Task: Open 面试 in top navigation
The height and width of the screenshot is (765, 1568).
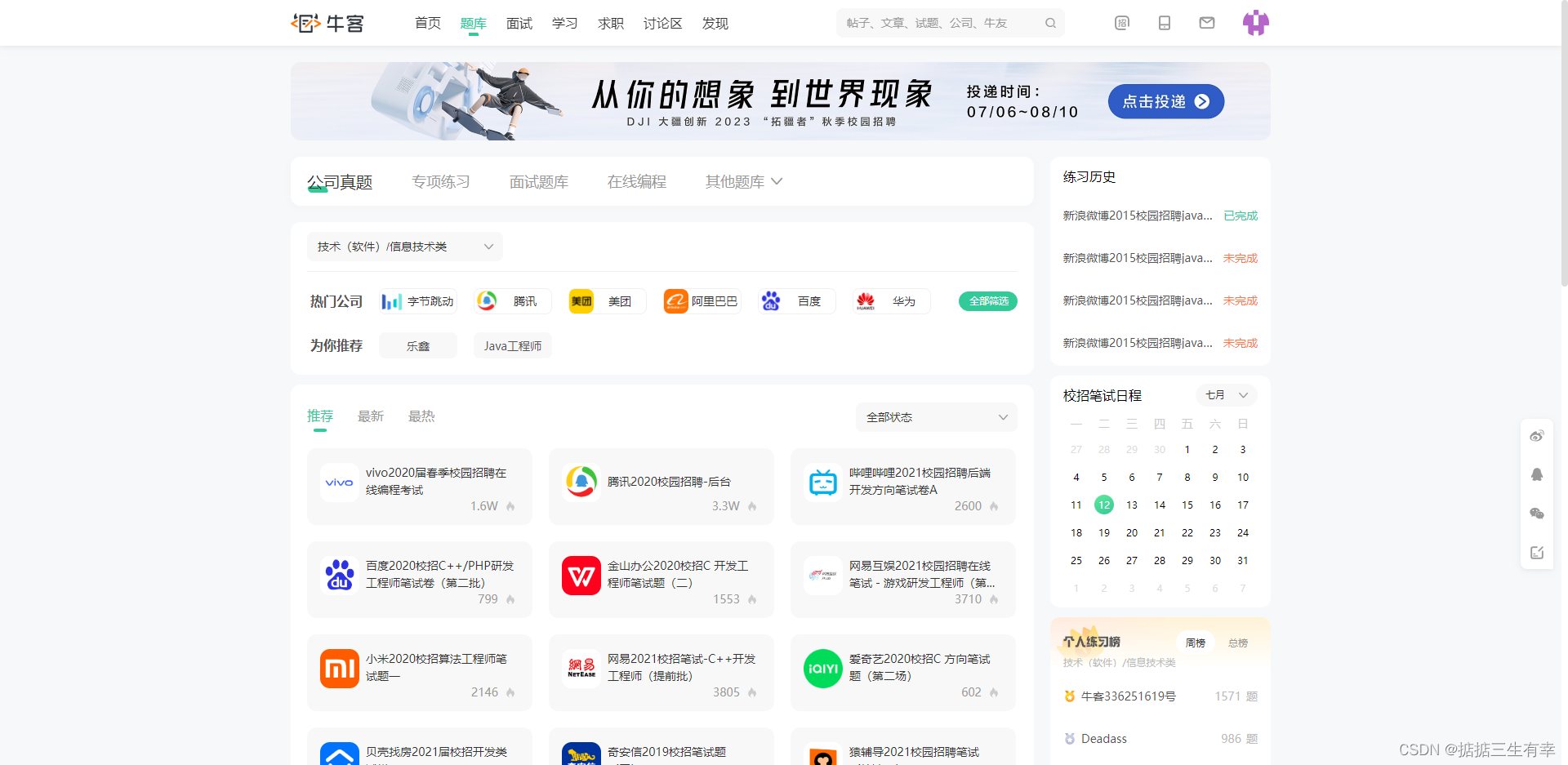Action: coord(519,23)
